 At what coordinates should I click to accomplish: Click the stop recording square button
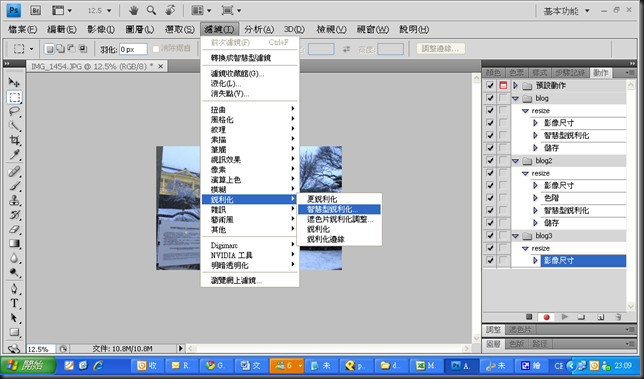pyautogui.click(x=529, y=317)
